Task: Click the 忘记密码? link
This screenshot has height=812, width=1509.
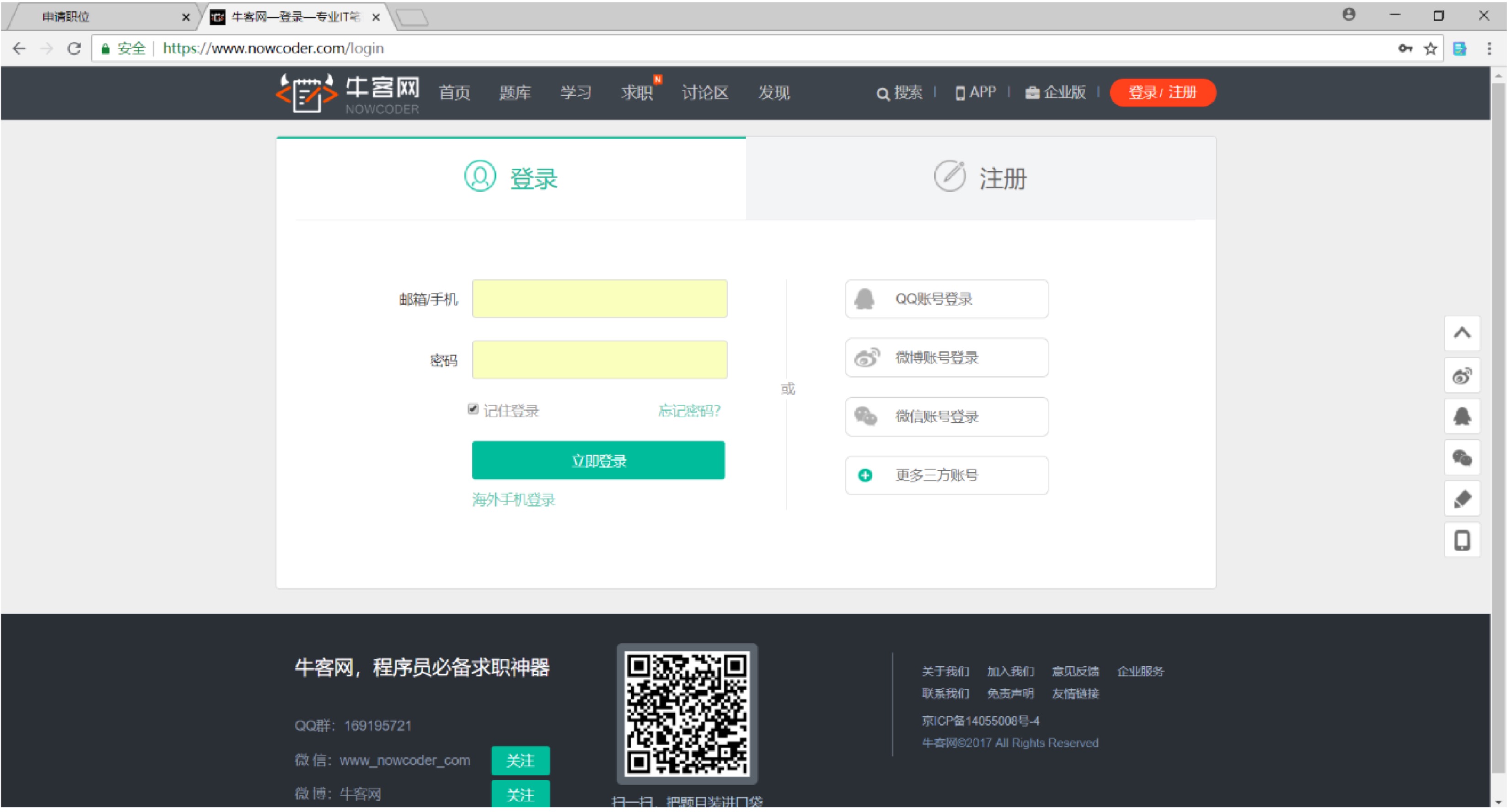Action: click(689, 411)
